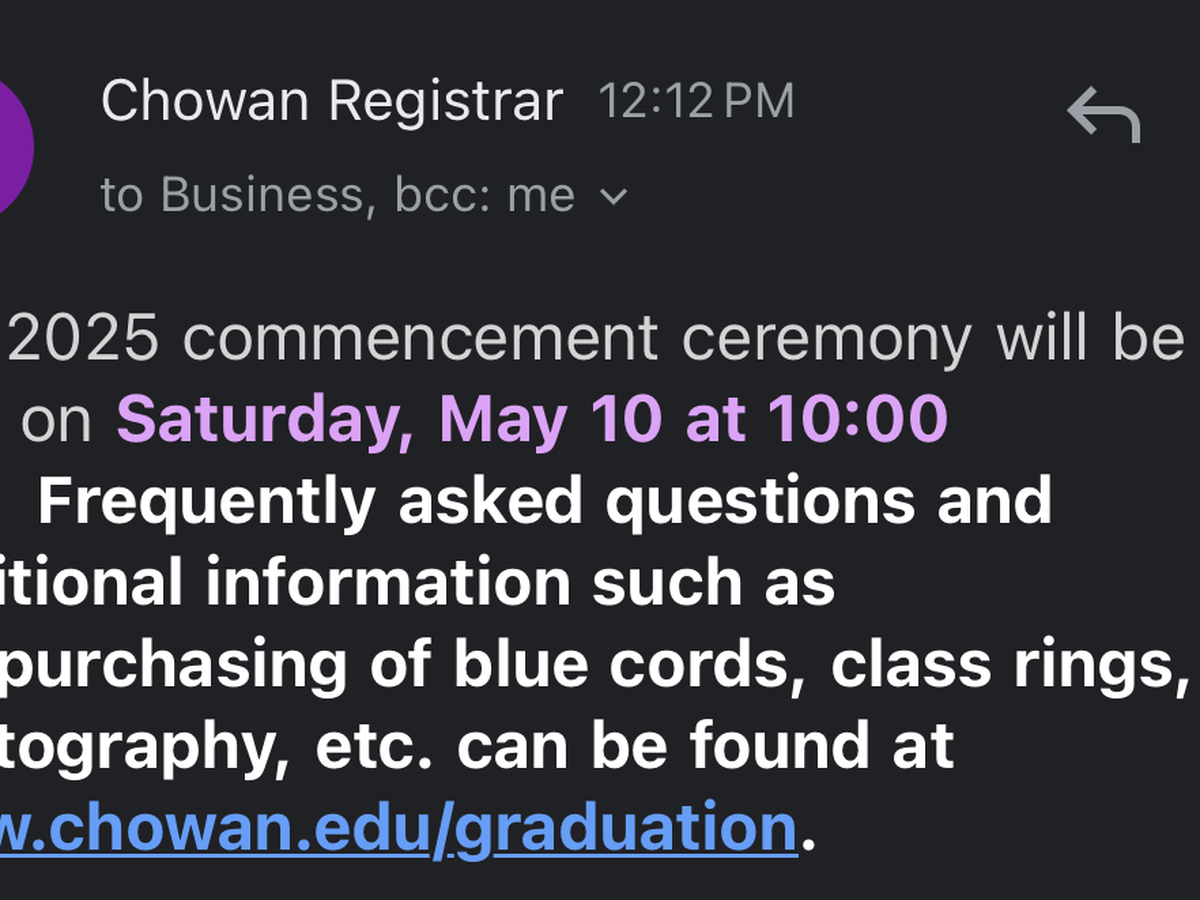Tap the reply arrow icon
Viewport: 1200px width, 900px height.
(1104, 115)
